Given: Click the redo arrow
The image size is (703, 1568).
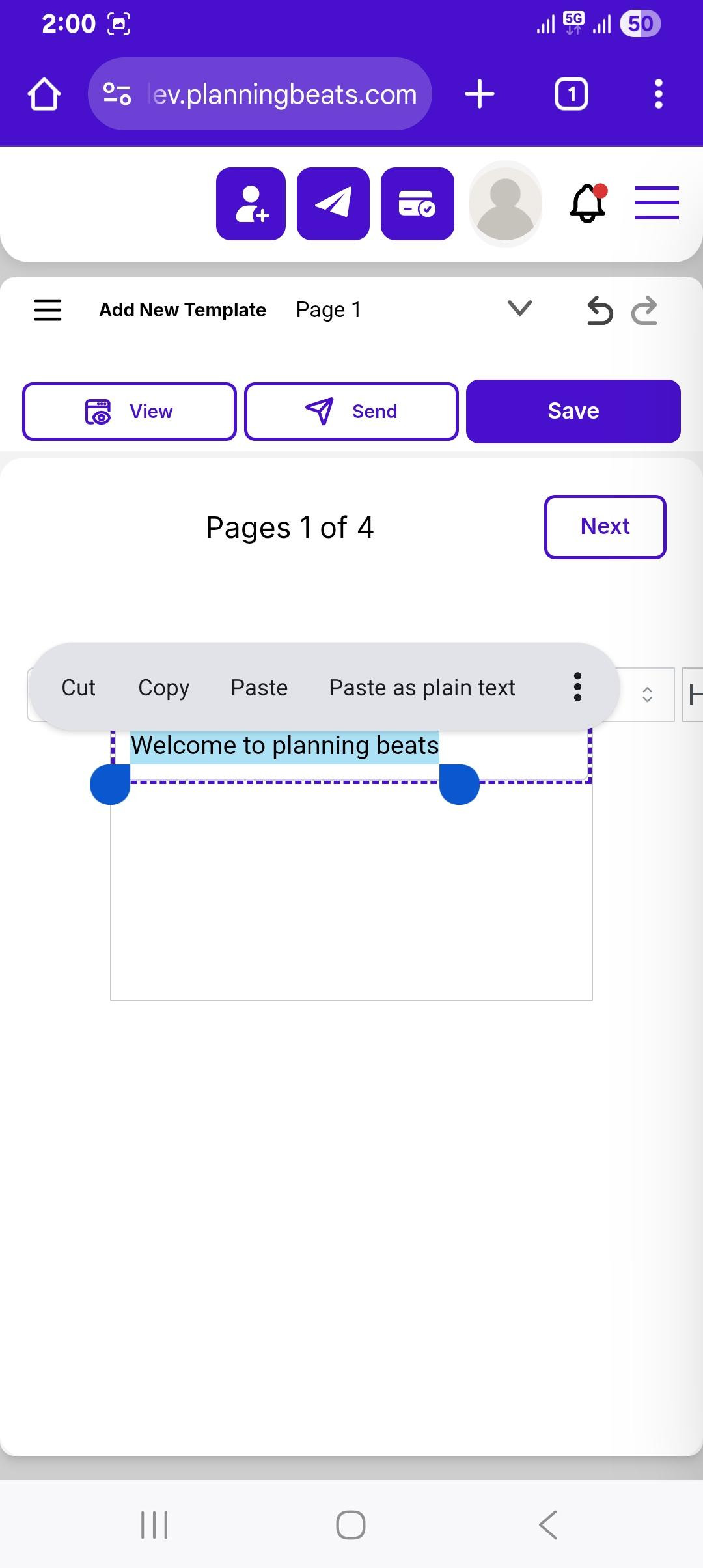Looking at the screenshot, I should pos(644,310).
